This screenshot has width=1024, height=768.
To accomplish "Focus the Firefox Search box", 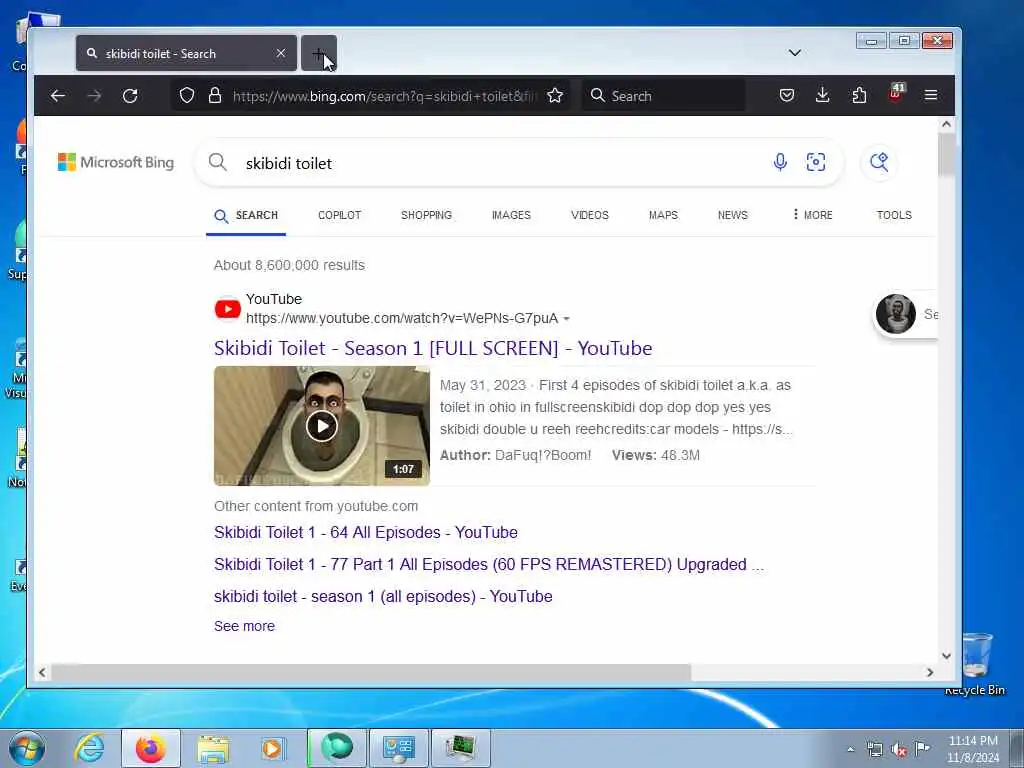I will 664,96.
